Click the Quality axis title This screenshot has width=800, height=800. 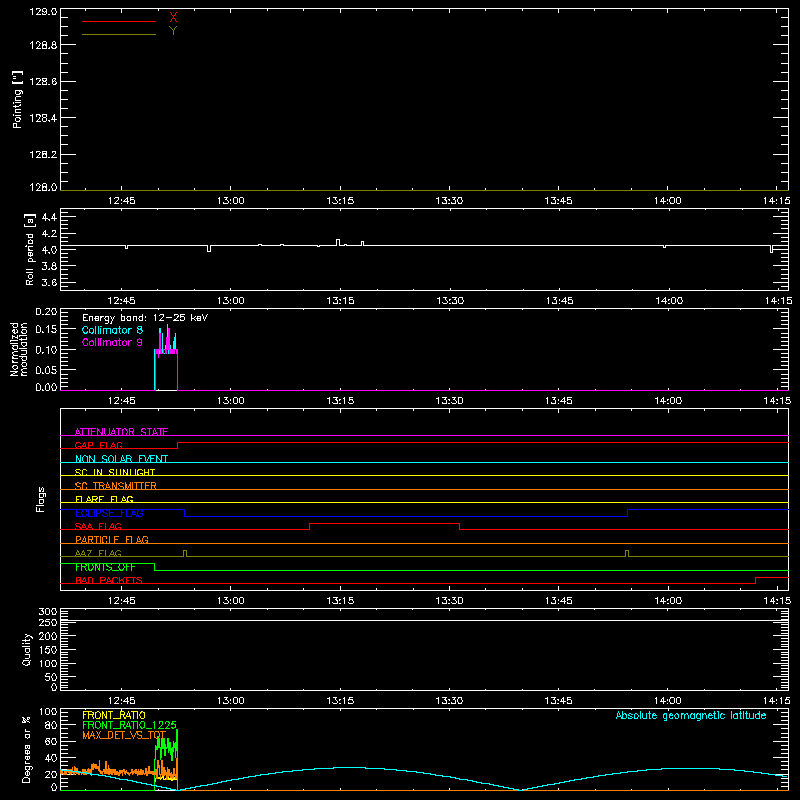(27, 649)
